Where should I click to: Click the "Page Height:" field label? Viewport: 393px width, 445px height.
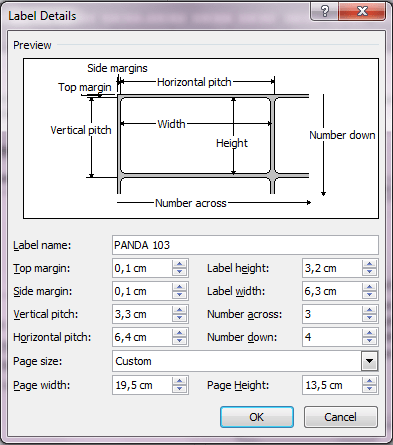238,385
